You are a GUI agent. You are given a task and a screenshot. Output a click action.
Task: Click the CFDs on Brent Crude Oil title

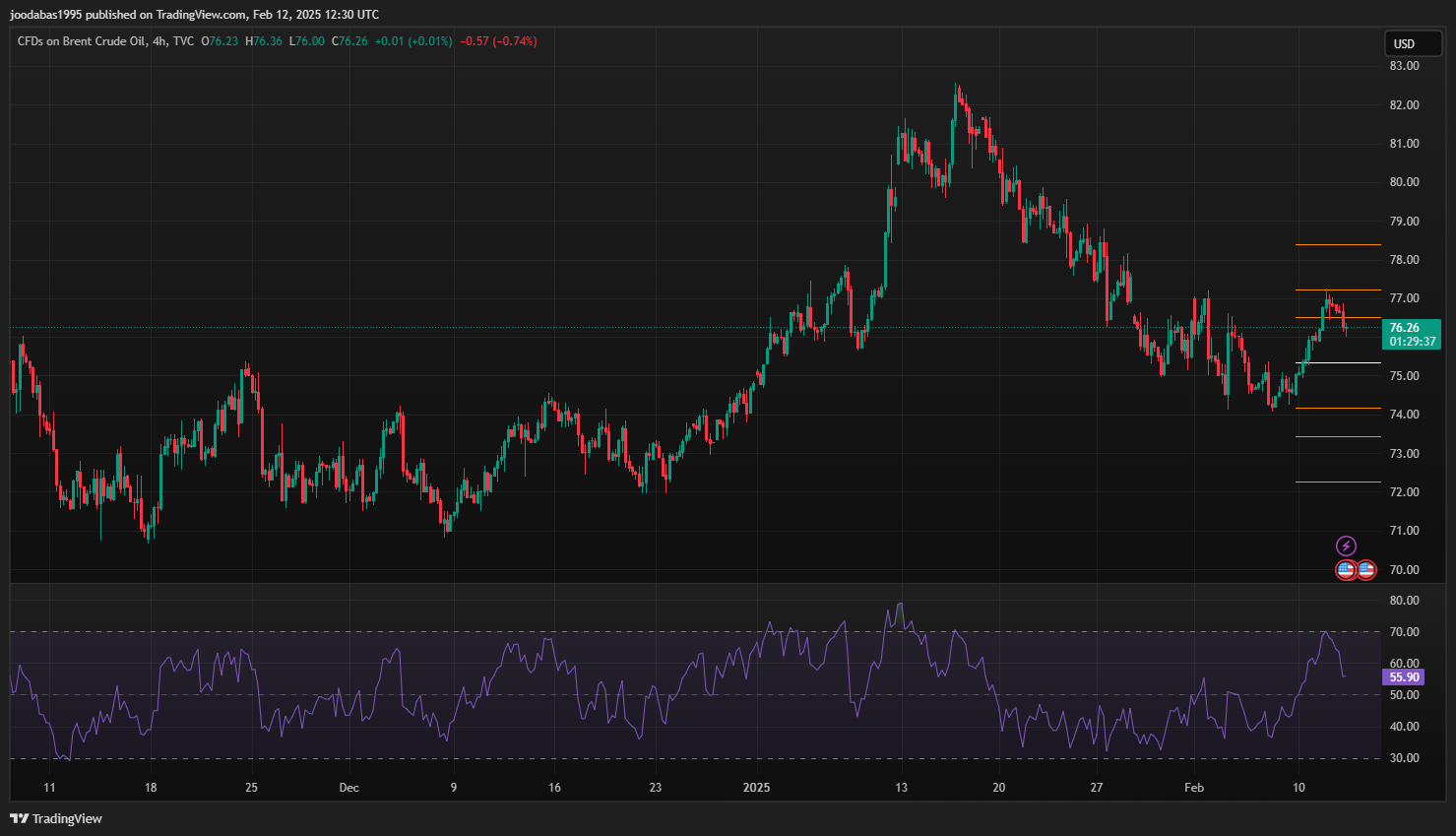tap(82, 41)
